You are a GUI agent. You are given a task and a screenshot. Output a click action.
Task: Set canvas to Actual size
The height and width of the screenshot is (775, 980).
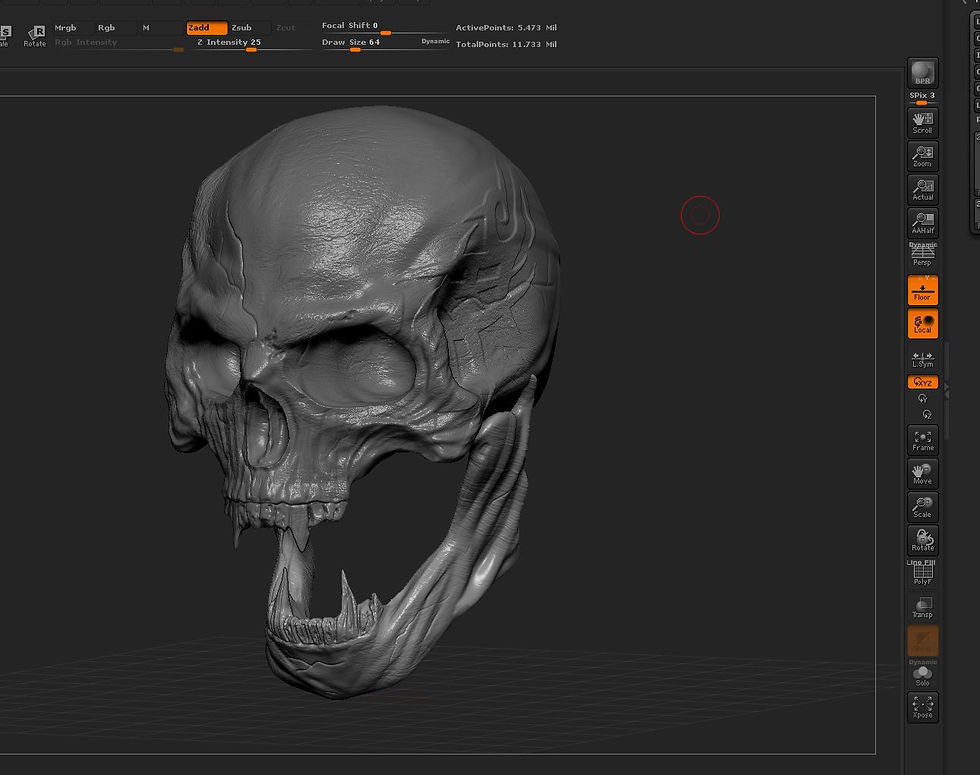[922, 189]
